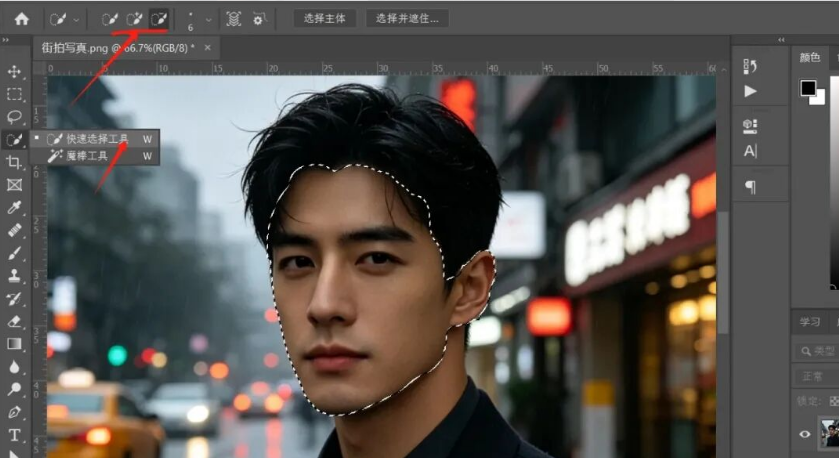
Task: Click the horizontal ruler at mark 30
Action: 383,68
